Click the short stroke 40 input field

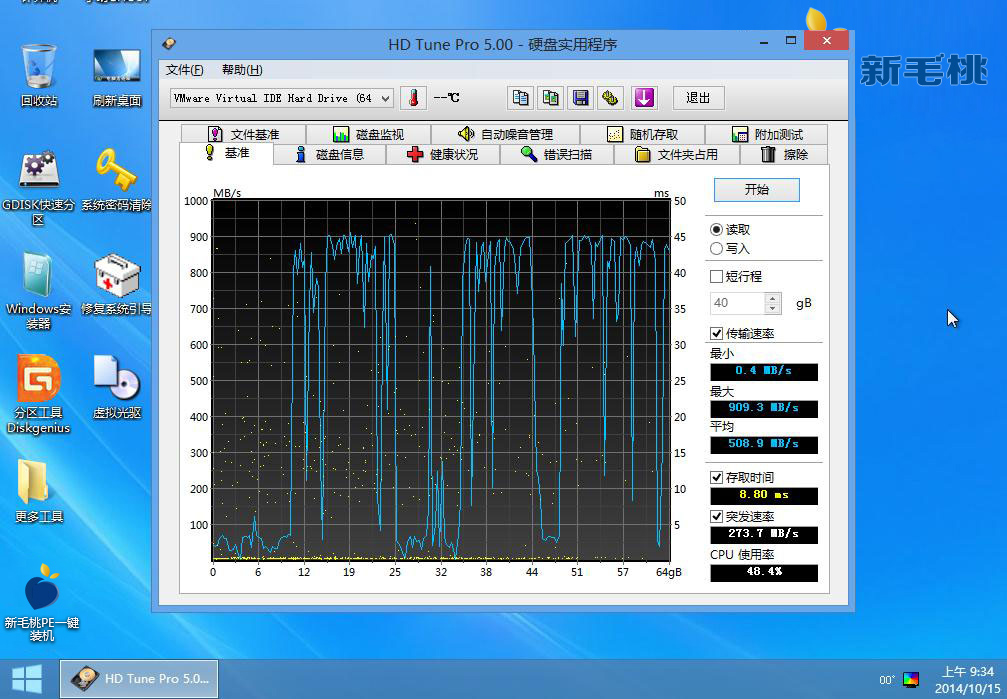pyautogui.click(x=737, y=303)
